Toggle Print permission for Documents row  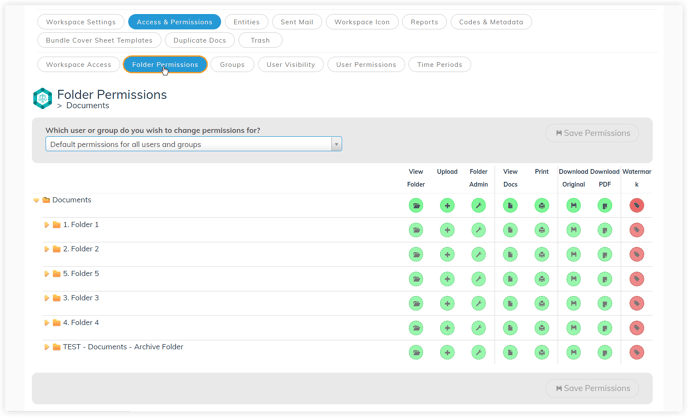point(542,205)
